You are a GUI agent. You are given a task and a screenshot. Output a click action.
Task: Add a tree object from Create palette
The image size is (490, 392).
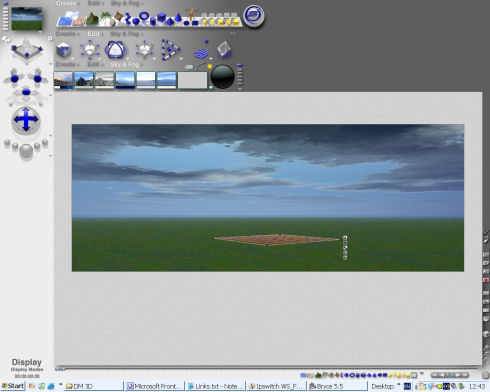click(x=105, y=18)
